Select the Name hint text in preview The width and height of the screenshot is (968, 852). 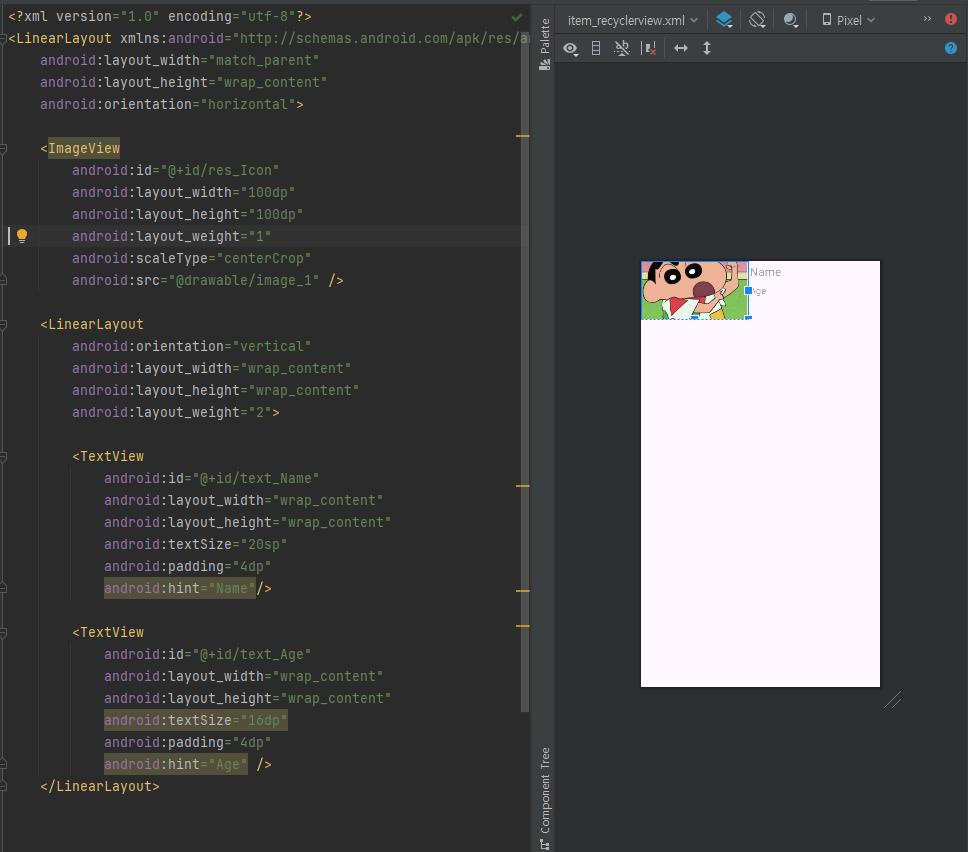pos(766,272)
